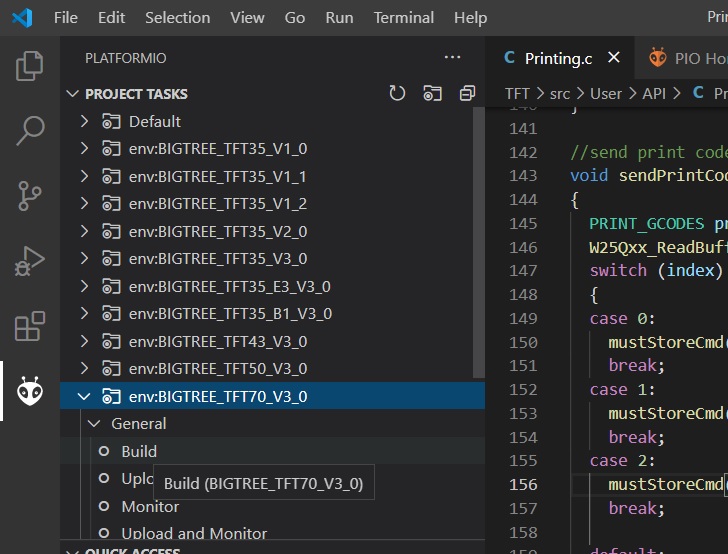Screen dimensions: 728x554
Task: Open the Terminal menu
Action: tap(403, 18)
